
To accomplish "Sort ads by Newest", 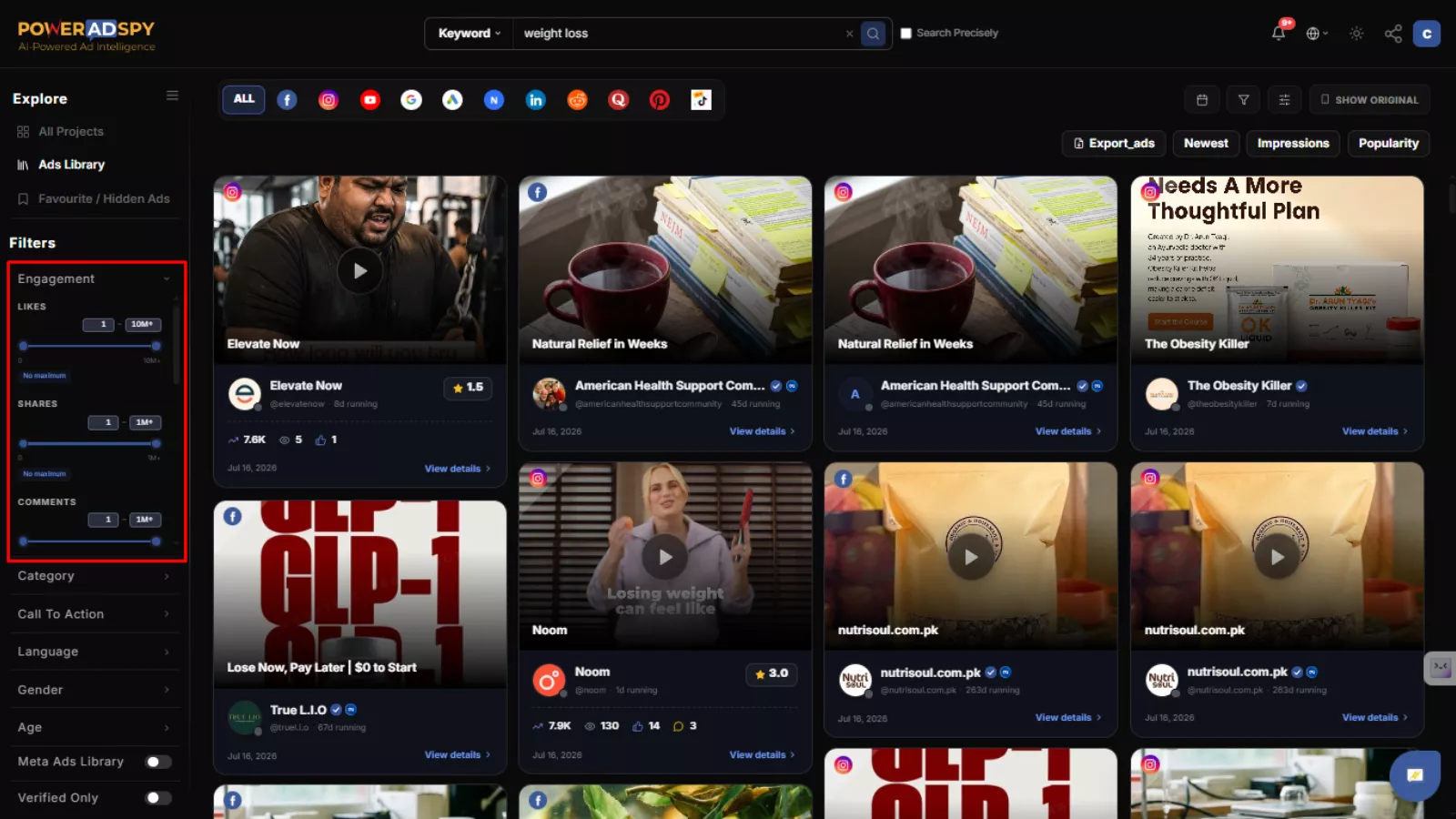I will (x=1206, y=144).
